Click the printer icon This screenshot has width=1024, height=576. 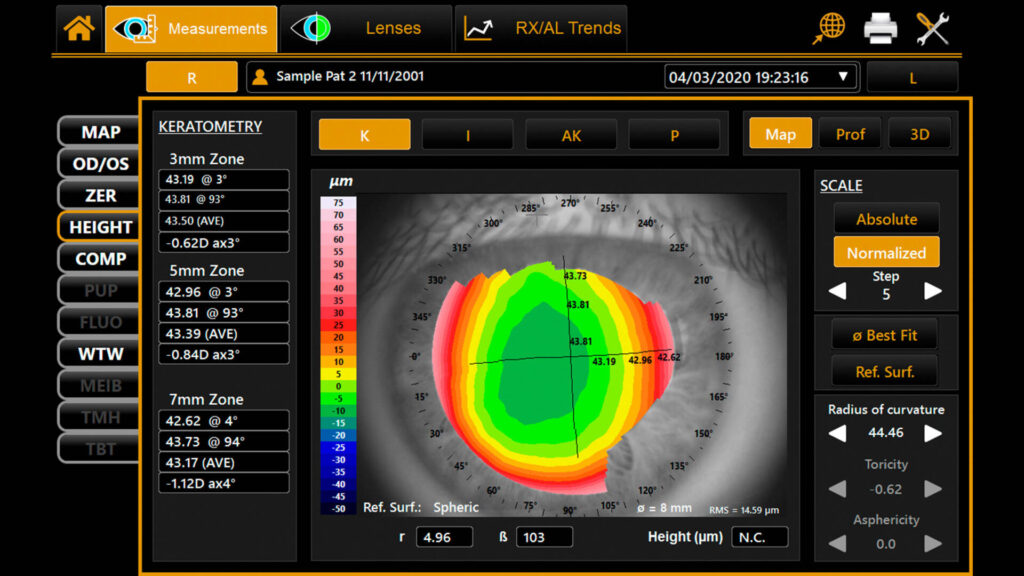(880, 29)
